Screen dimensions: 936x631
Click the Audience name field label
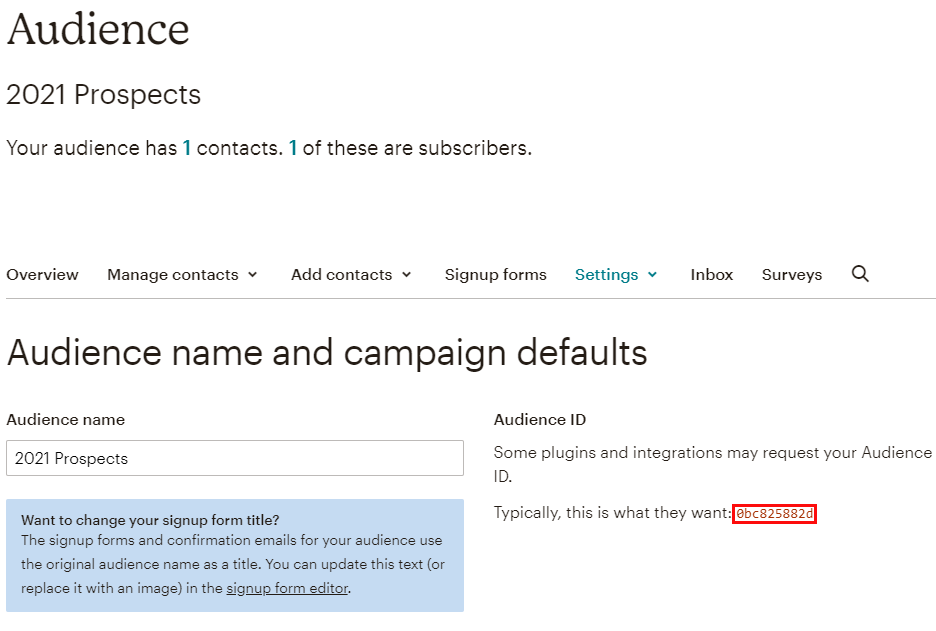pos(65,420)
